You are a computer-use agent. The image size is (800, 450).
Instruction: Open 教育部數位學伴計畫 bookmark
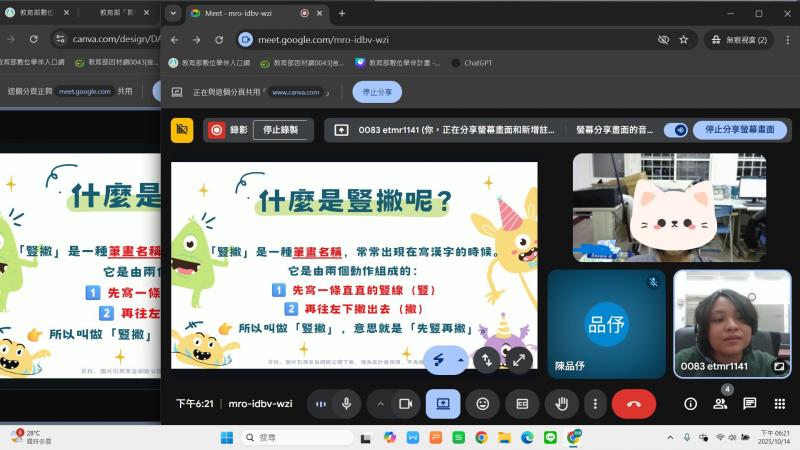click(x=398, y=63)
